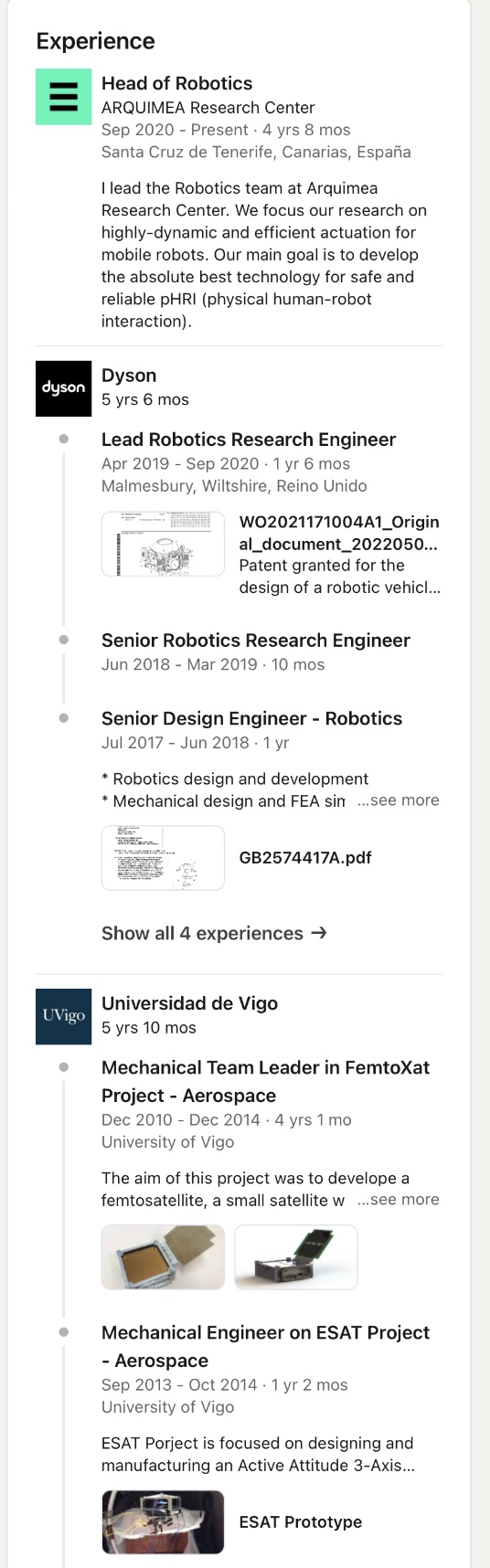
Task: Open Universidad de Vigo company link
Action: [190, 1003]
